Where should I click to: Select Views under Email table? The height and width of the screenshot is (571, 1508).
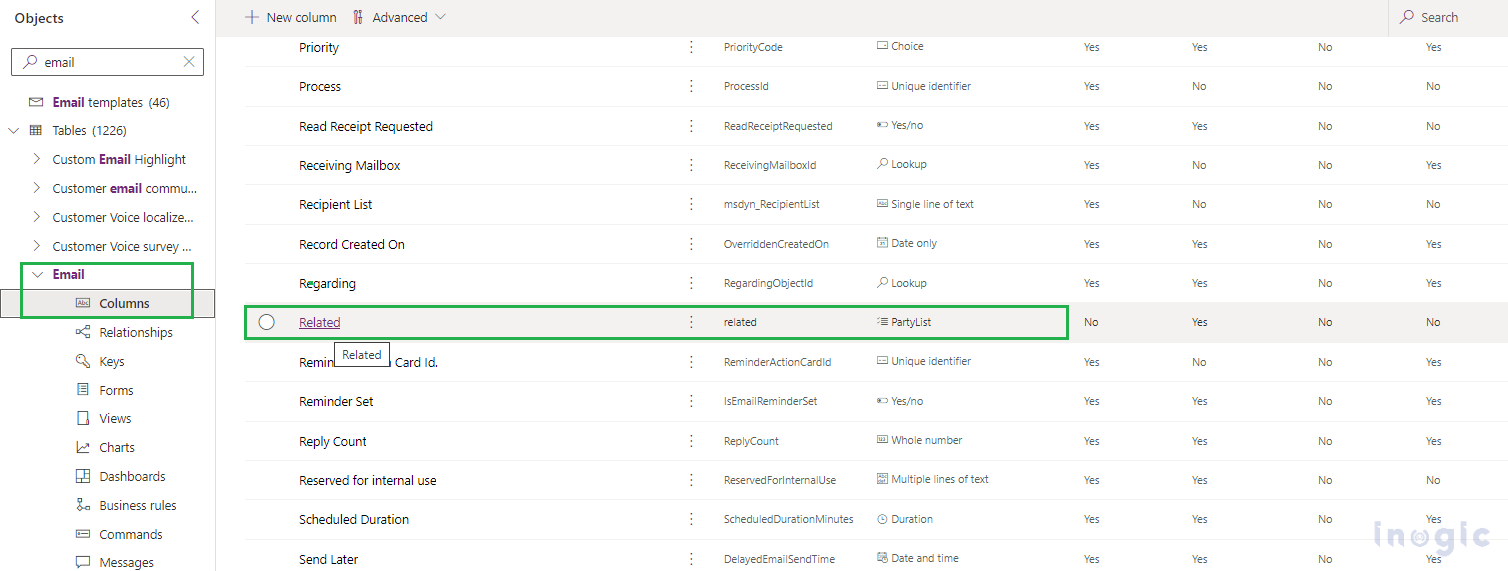coord(115,418)
